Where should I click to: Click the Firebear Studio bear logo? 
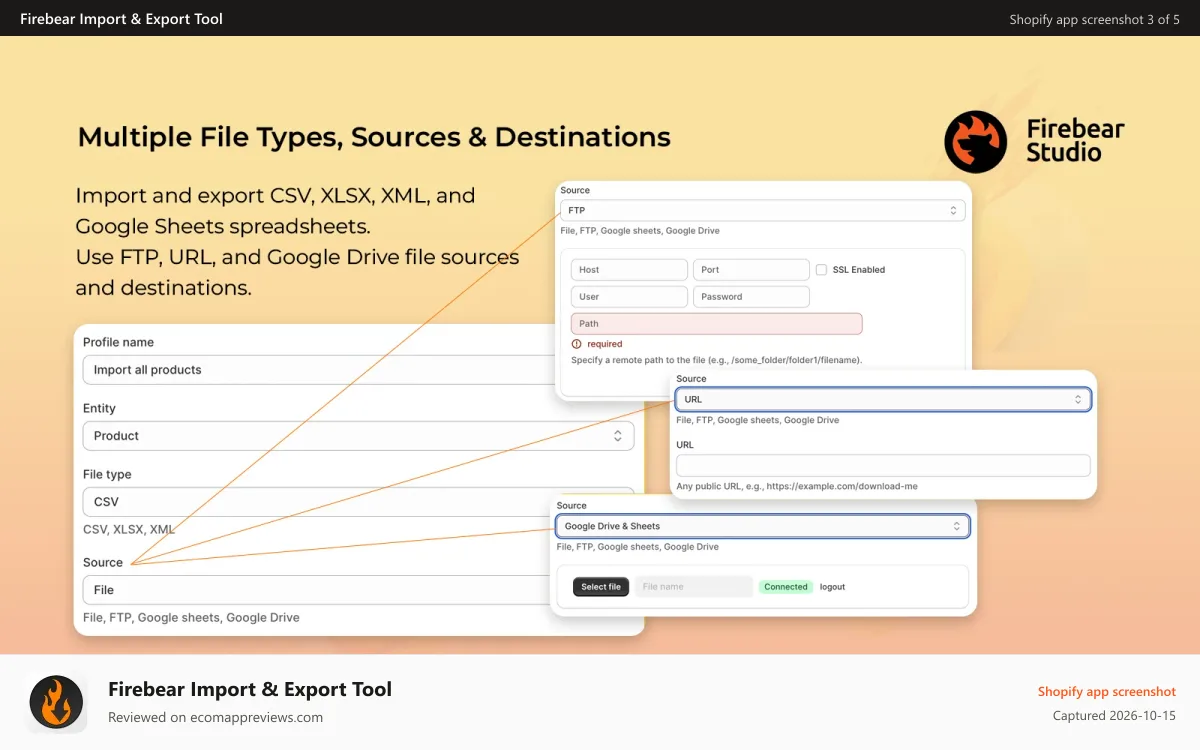(975, 142)
